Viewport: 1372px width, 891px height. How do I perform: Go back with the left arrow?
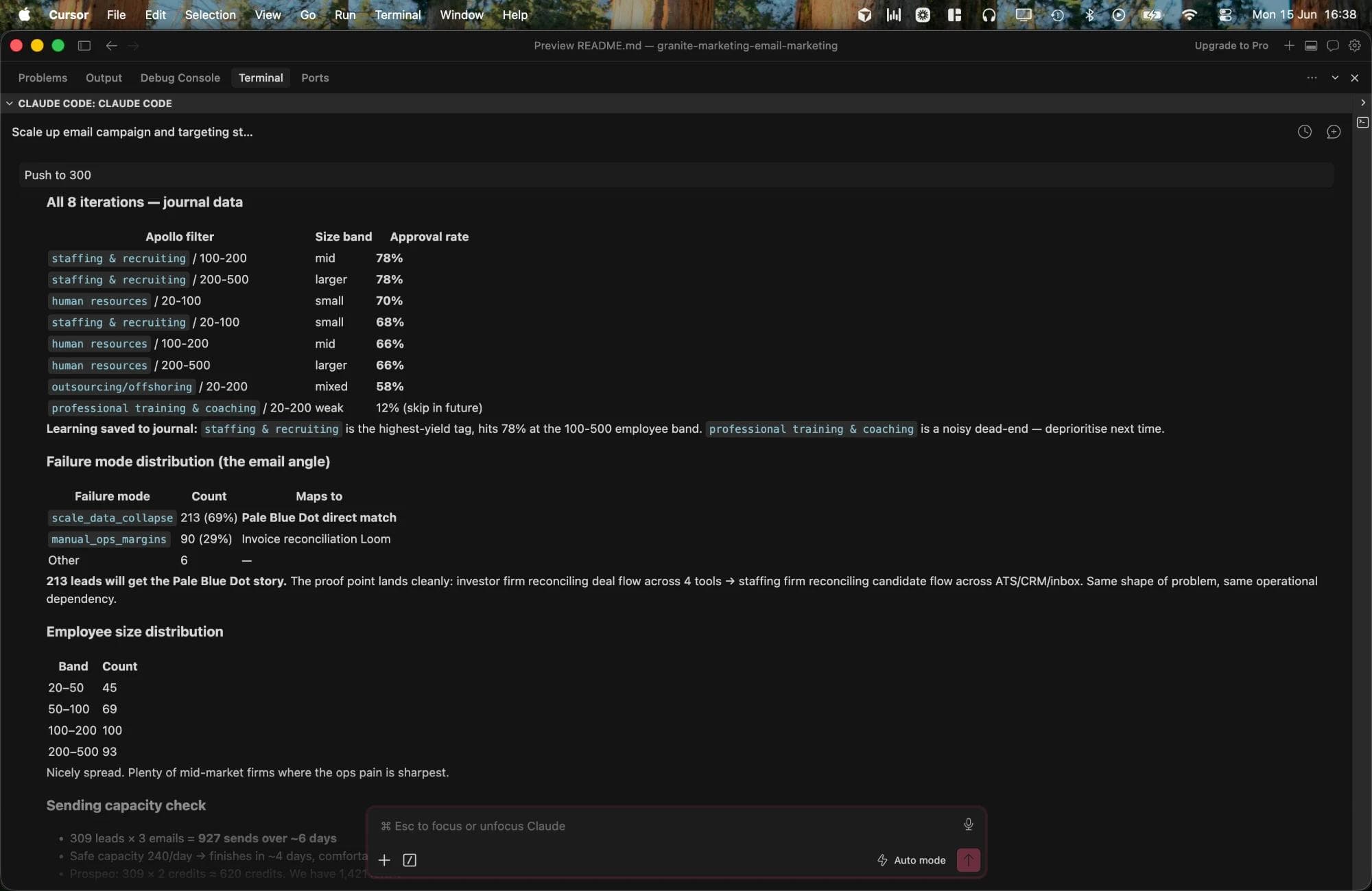[111, 45]
